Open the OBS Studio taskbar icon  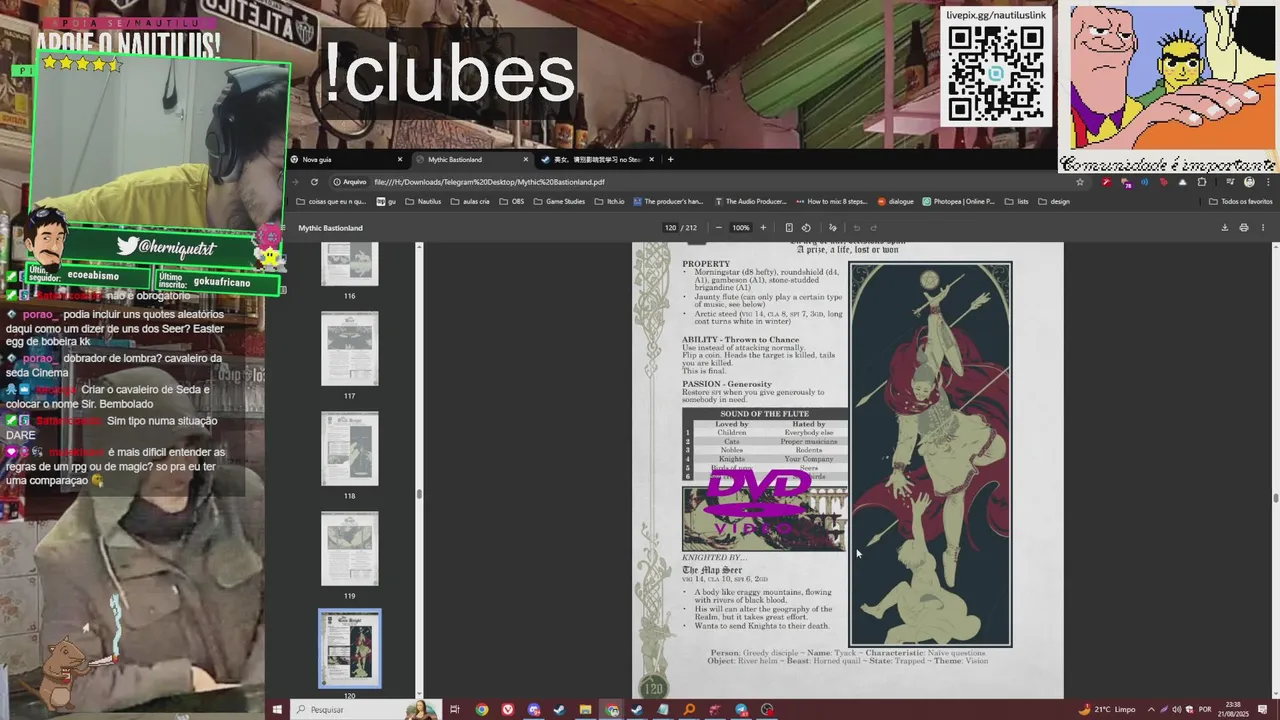767,710
